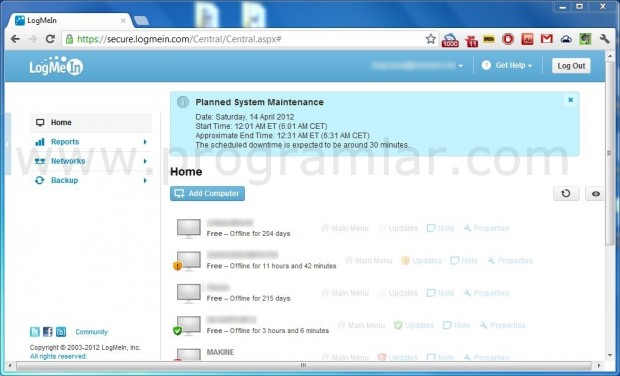Viewport: 620px width, 376px height.
Task: Click the Add Computer button
Action: (207, 193)
